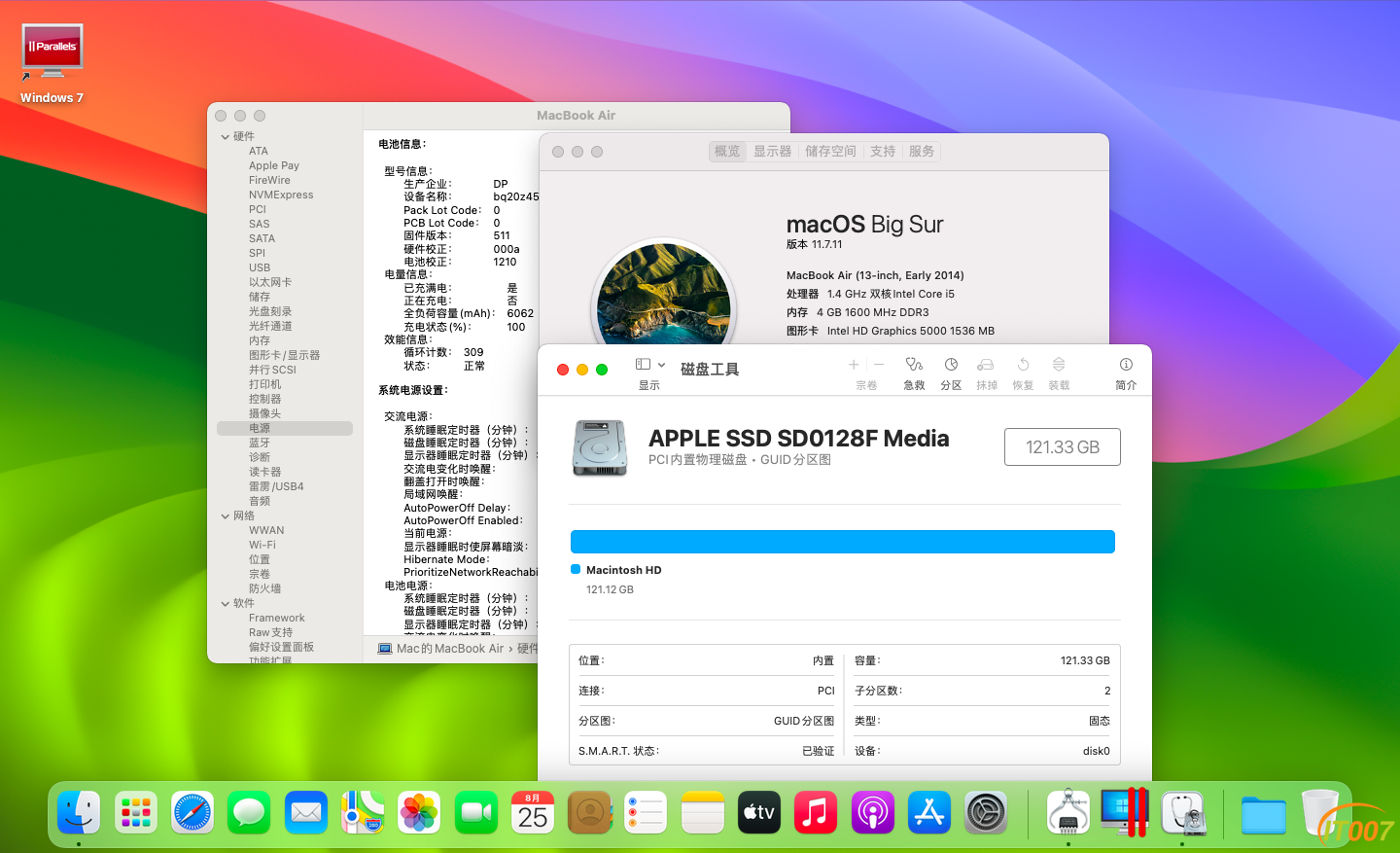Screen dimensions: 1400x853
Task: Open Music from the Dock
Action: point(816,812)
